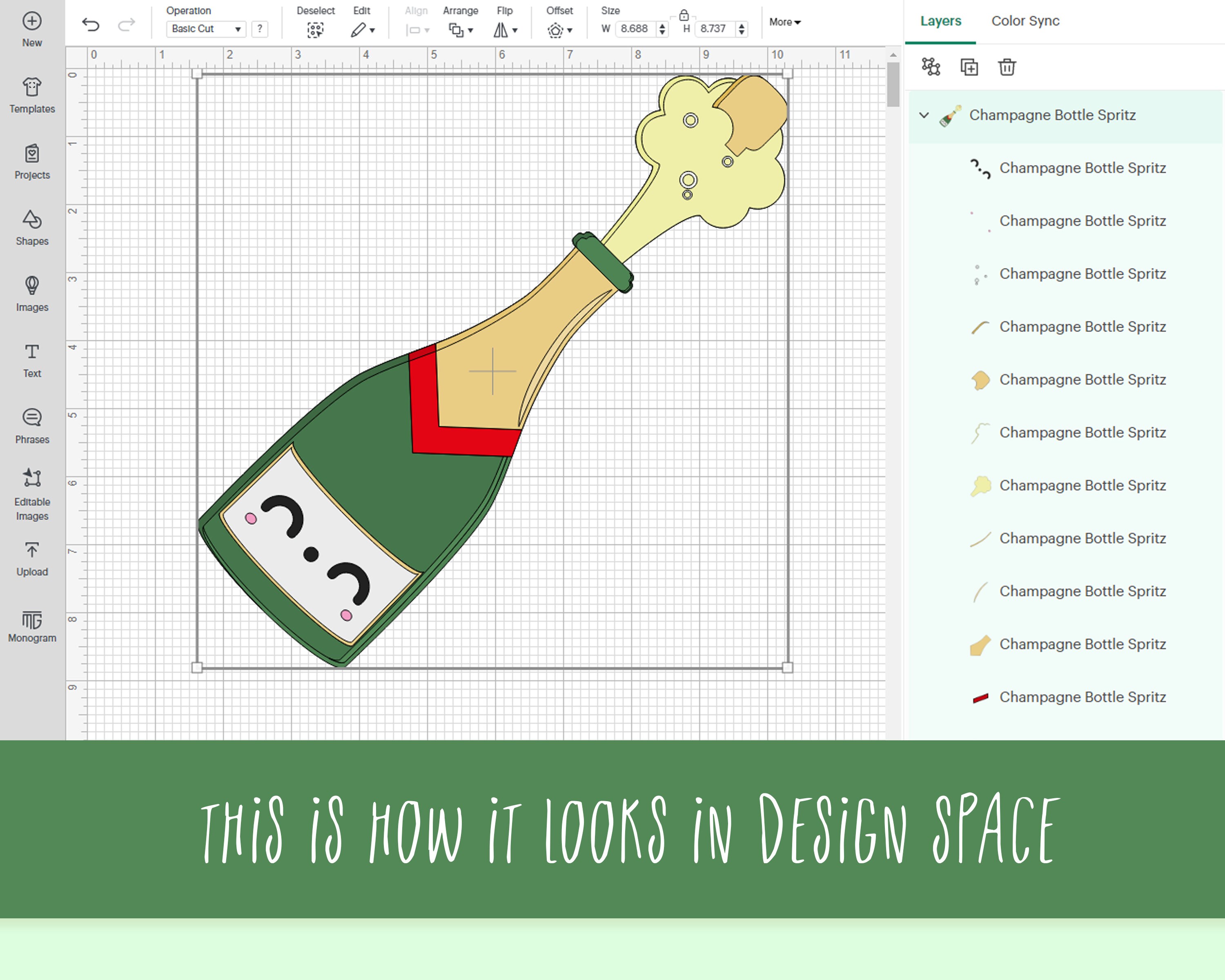Open the Basic Cut operation dropdown

pos(206,29)
